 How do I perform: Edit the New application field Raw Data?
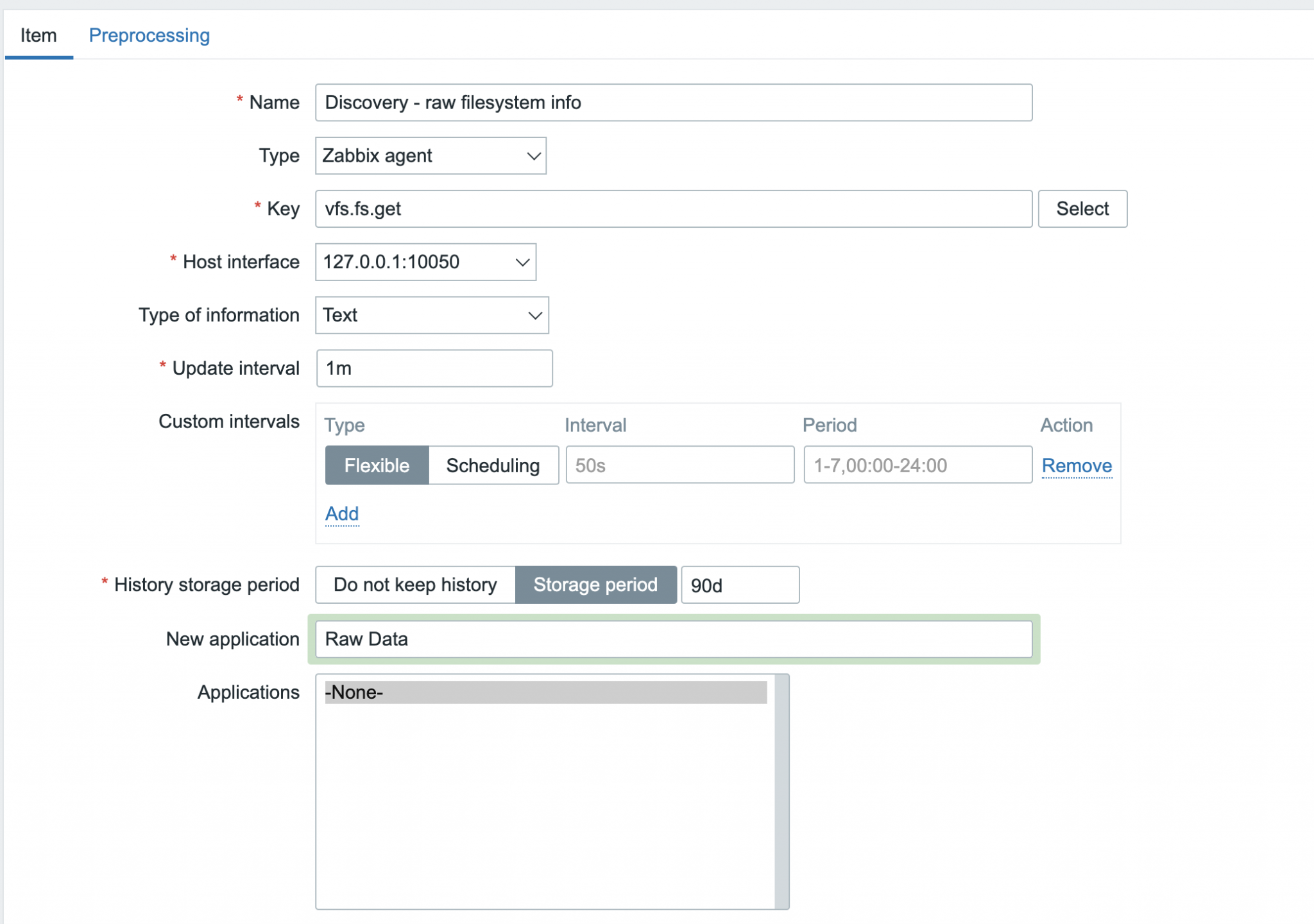click(673, 639)
